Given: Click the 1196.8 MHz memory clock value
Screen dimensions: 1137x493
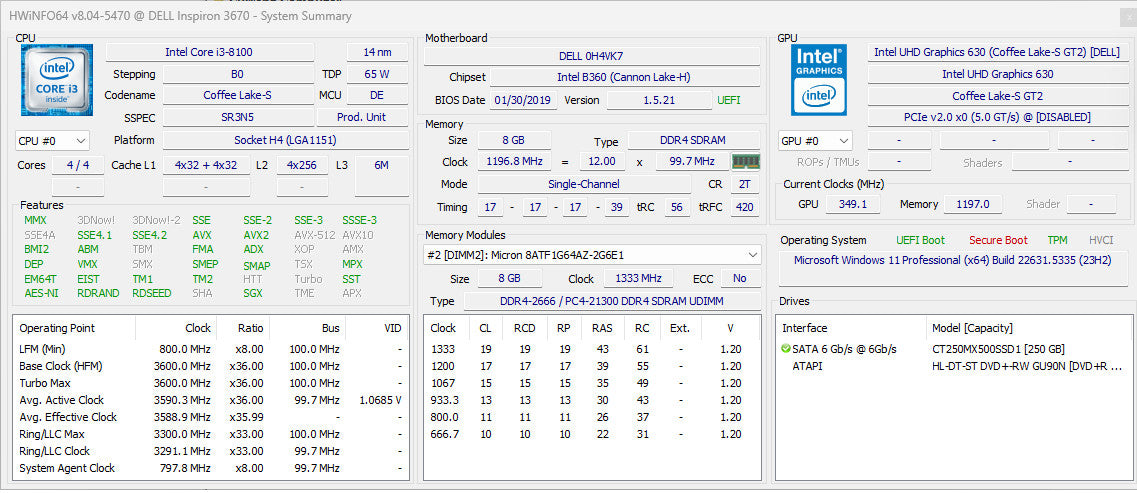Looking at the screenshot, I should tap(514, 162).
